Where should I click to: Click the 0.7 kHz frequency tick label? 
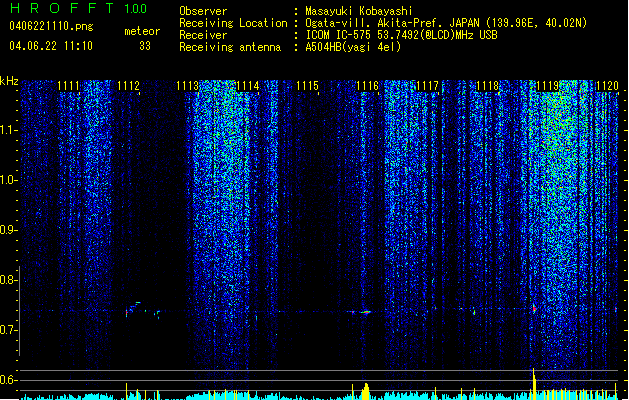click(8, 330)
